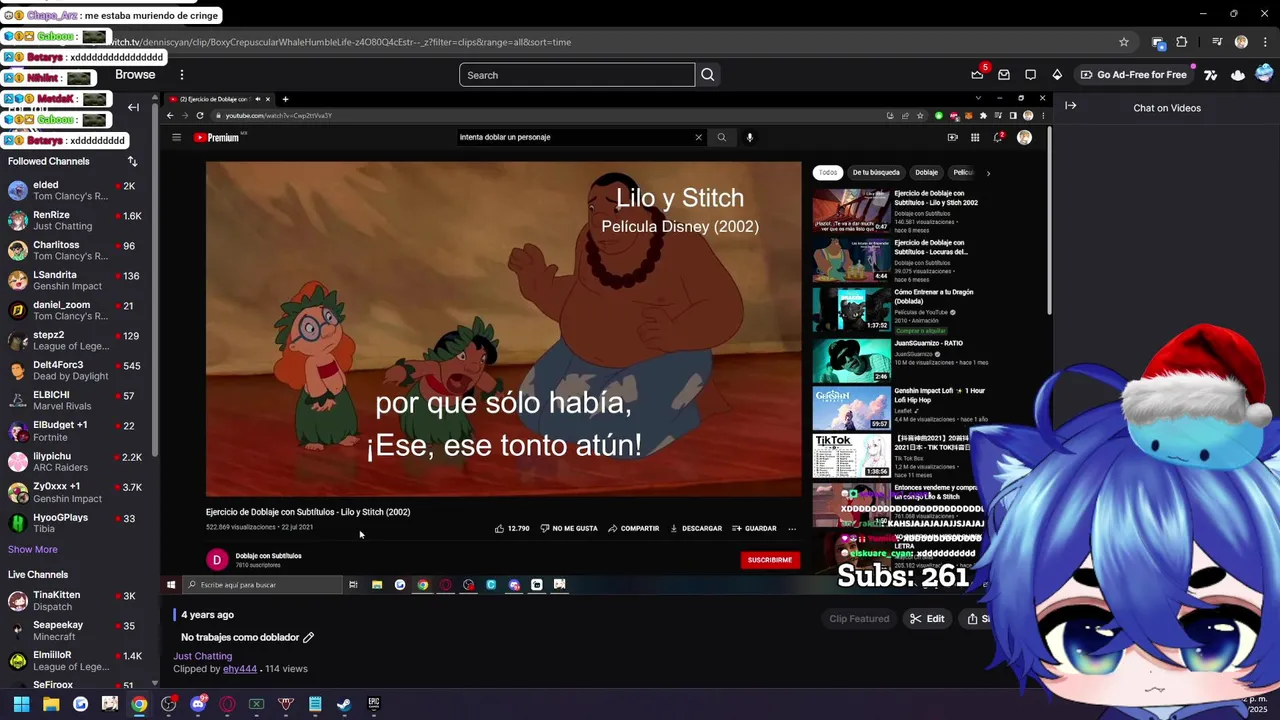Click the 7TV extension icon in Twitch header
Viewport: 1280px width, 720px height.
(1211, 75)
